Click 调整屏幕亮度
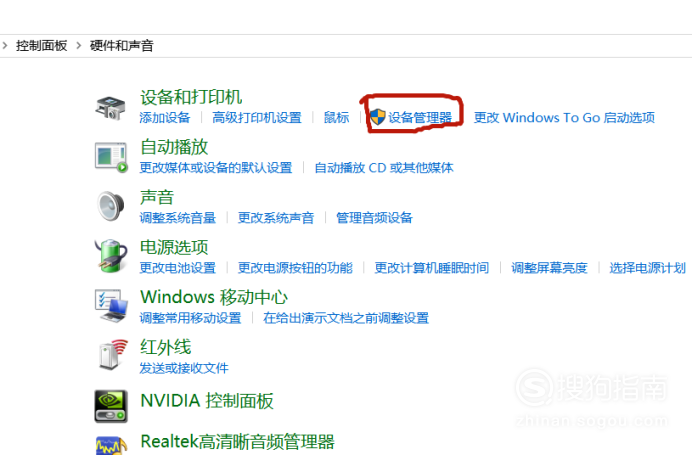This screenshot has height=455, width=692. click(x=549, y=268)
